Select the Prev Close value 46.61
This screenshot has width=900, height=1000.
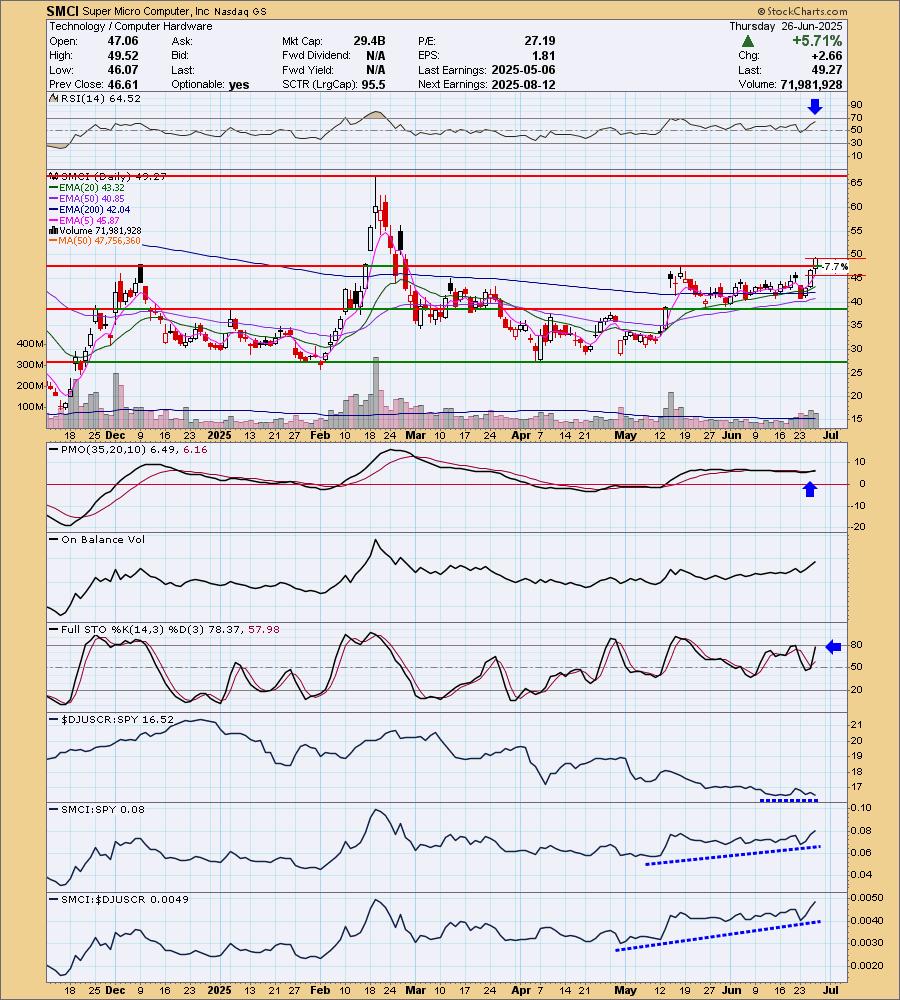[122, 85]
